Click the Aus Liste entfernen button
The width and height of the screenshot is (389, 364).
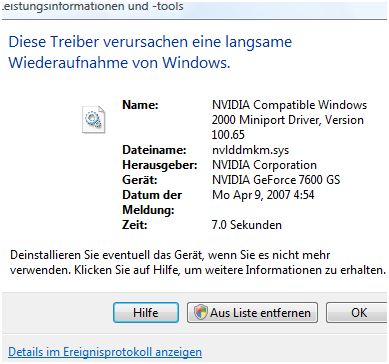(252, 313)
